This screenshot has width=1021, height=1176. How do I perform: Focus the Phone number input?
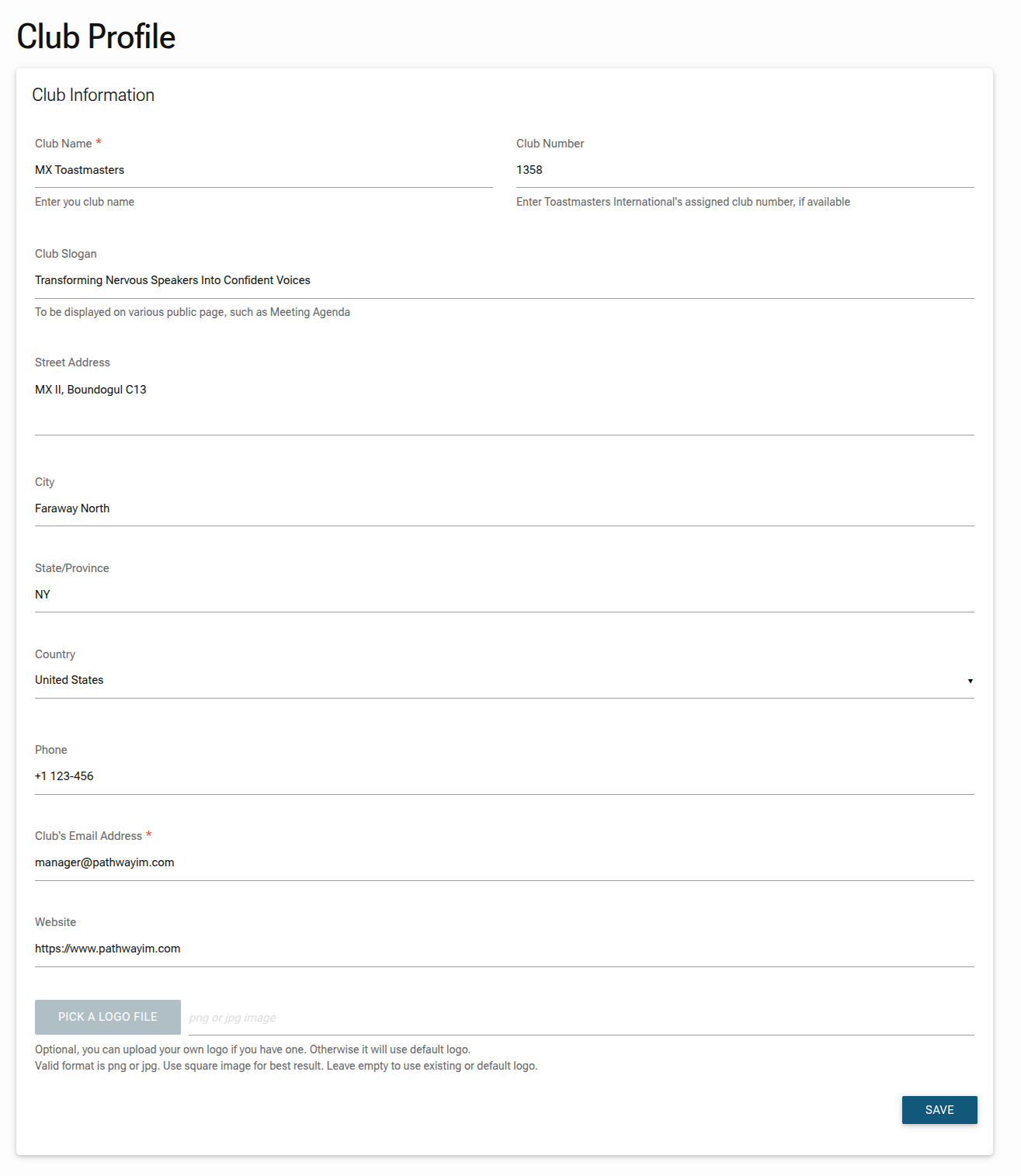(x=504, y=776)
